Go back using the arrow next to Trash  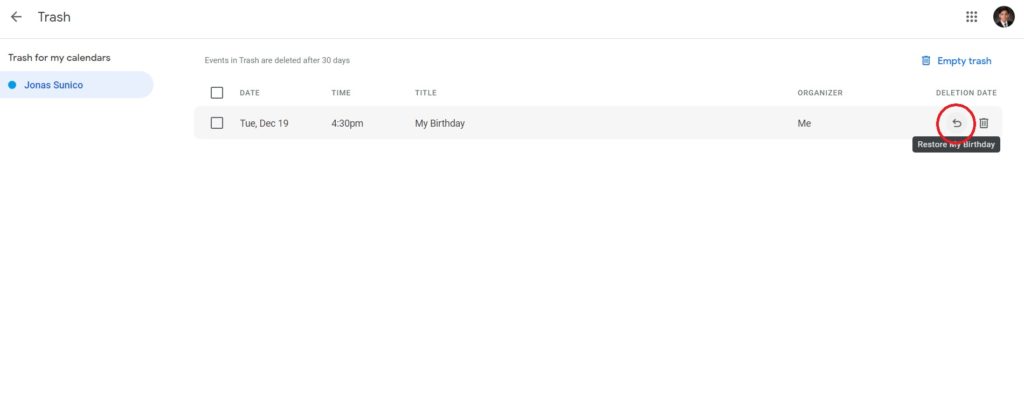coord(16,17)
